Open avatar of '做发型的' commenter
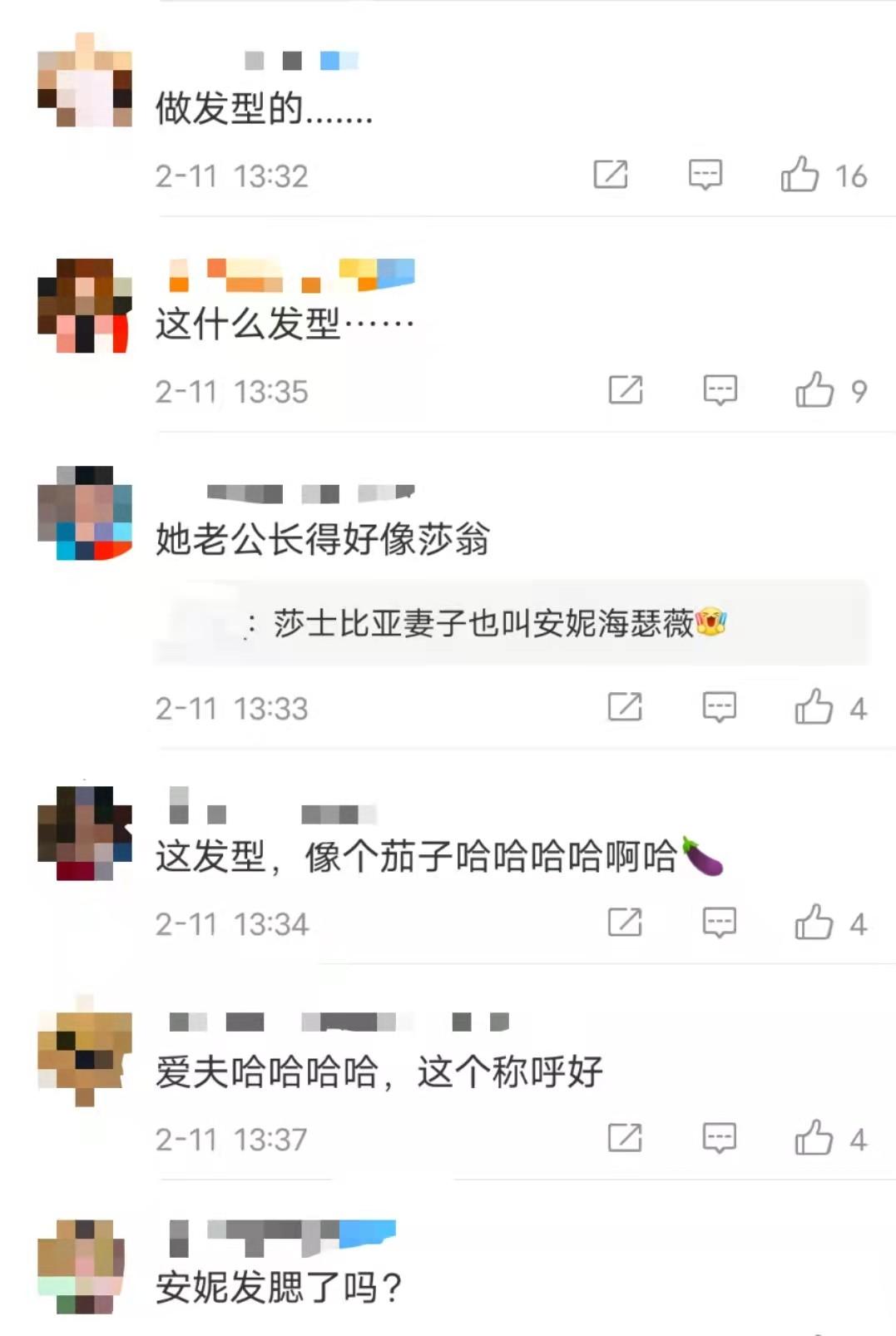This screenshot has height=1336, width=896. [85, 80]
